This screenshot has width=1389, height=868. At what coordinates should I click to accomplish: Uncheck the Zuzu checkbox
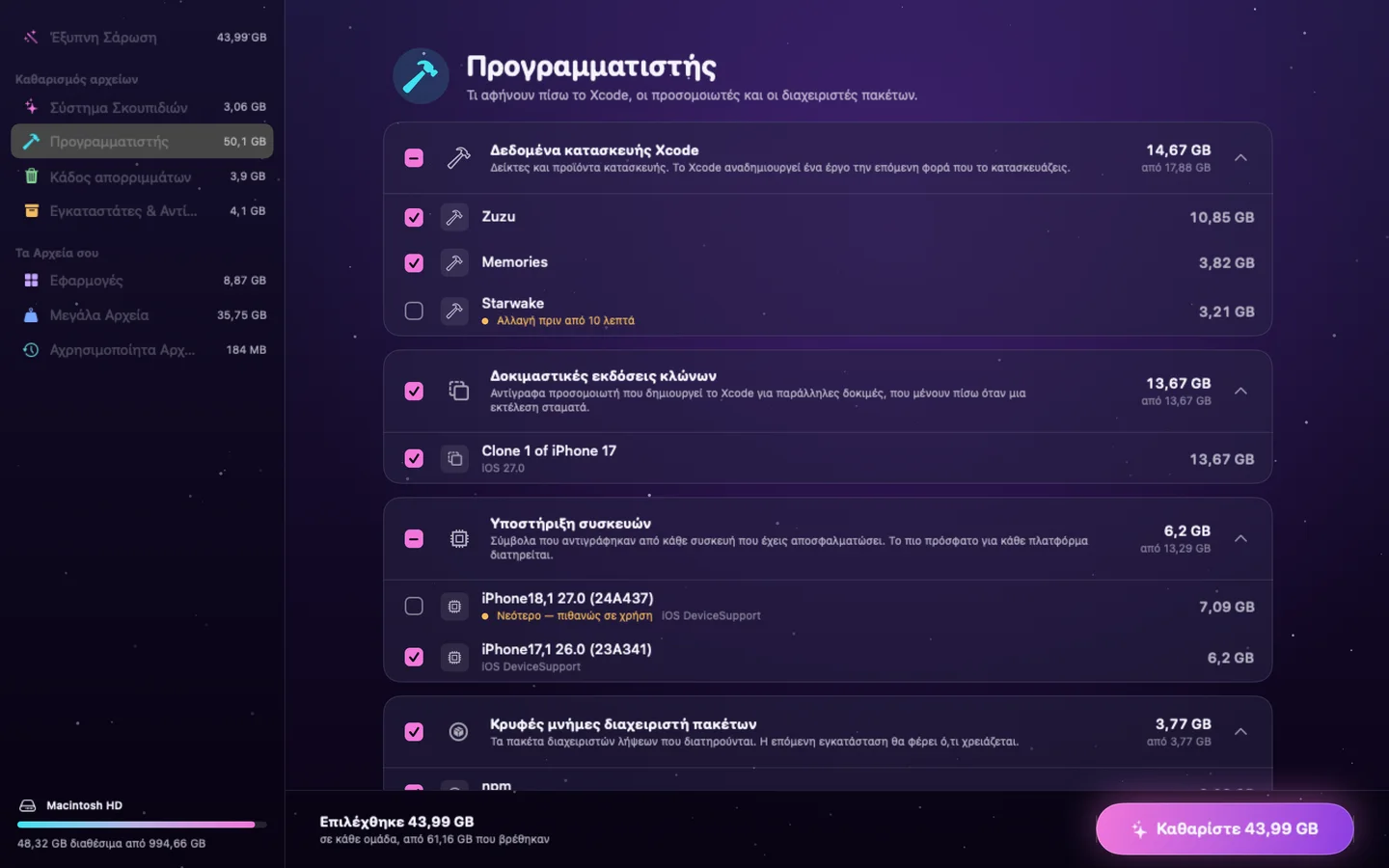coord(414,218)
